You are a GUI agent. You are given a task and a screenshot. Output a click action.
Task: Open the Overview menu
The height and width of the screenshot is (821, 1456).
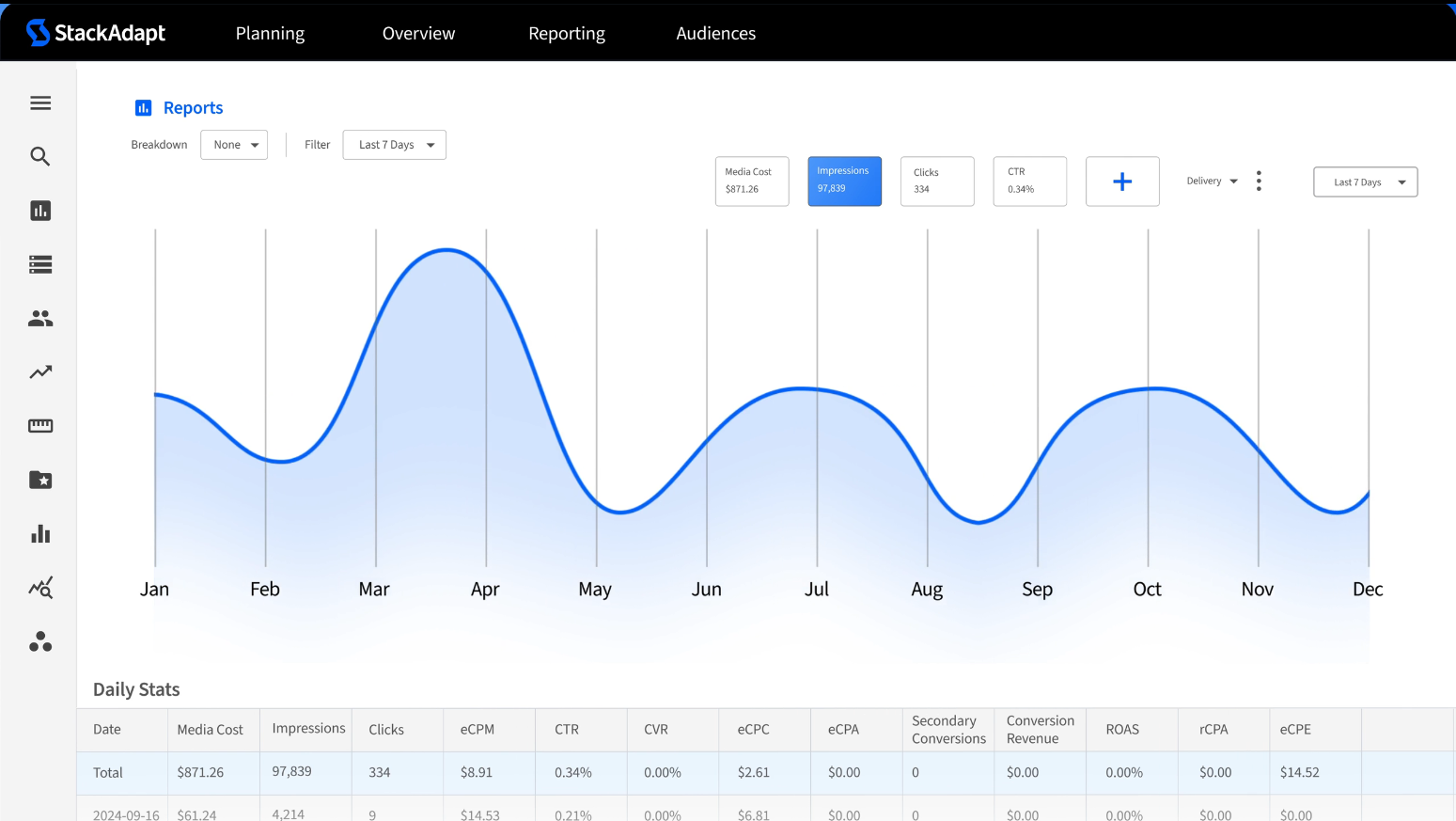click(418, 33)
